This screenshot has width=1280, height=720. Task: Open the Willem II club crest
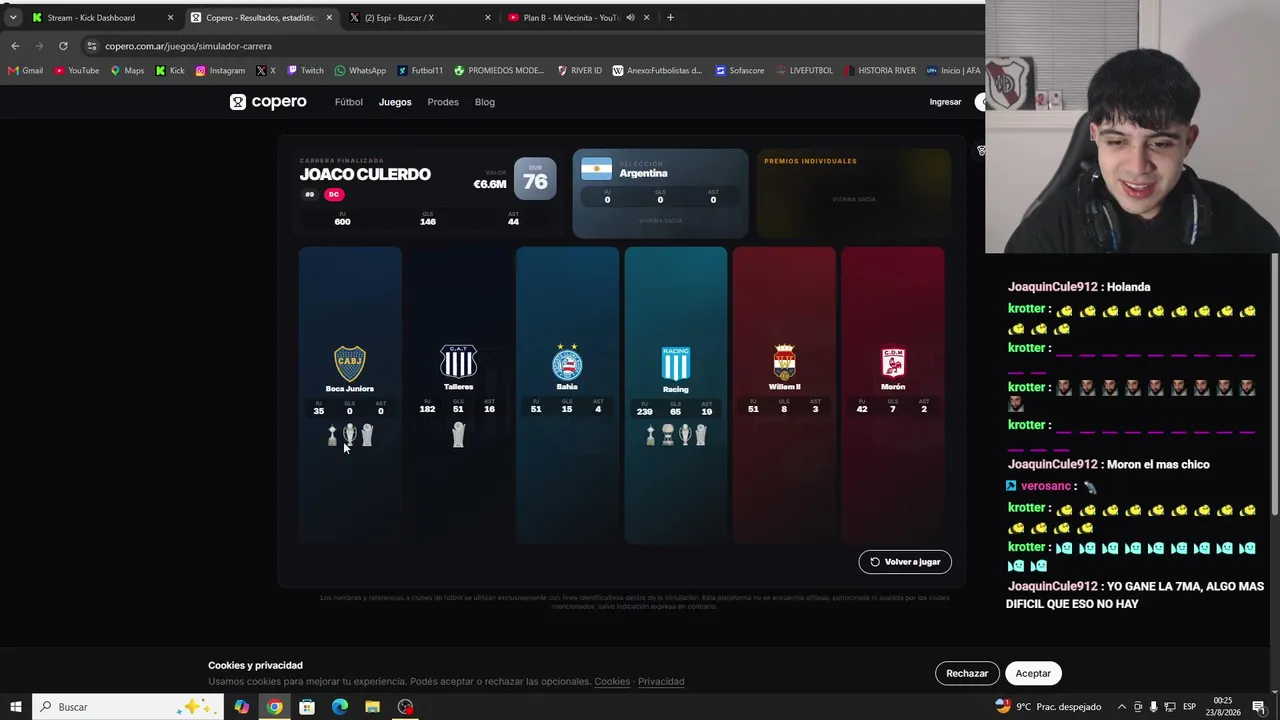[784, 362]
